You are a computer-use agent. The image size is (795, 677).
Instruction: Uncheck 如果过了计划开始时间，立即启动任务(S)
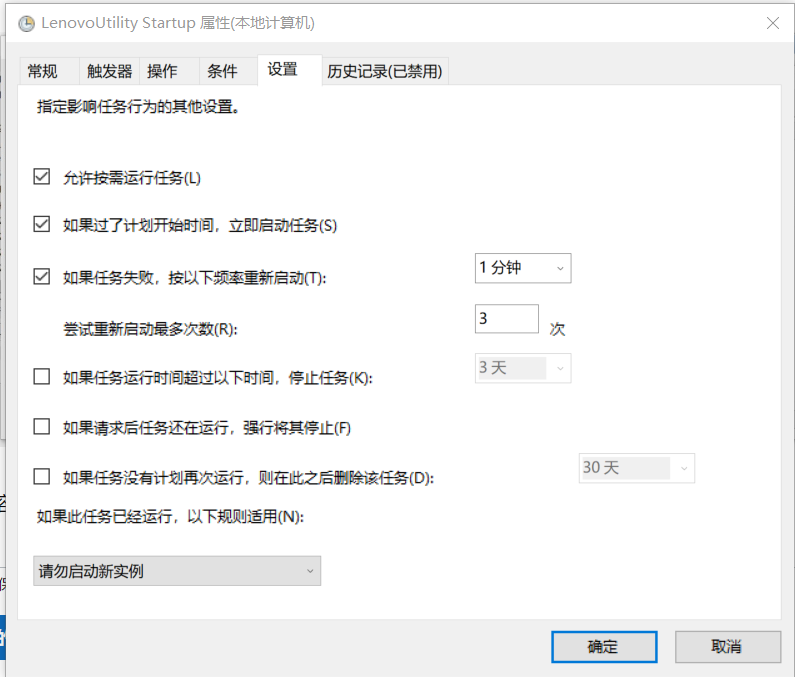click(42, 224)
